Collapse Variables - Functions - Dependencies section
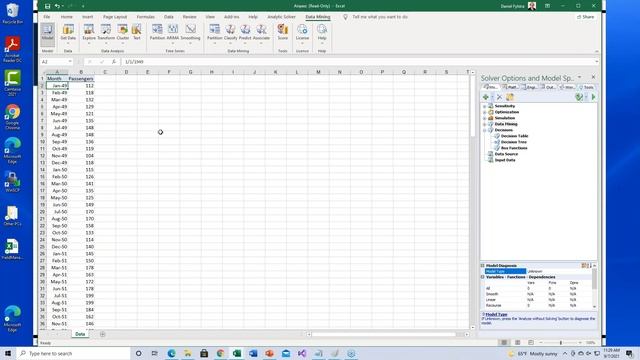Image resolution: width=640 pixels, height=360 pixels. (x=482, y=277)
